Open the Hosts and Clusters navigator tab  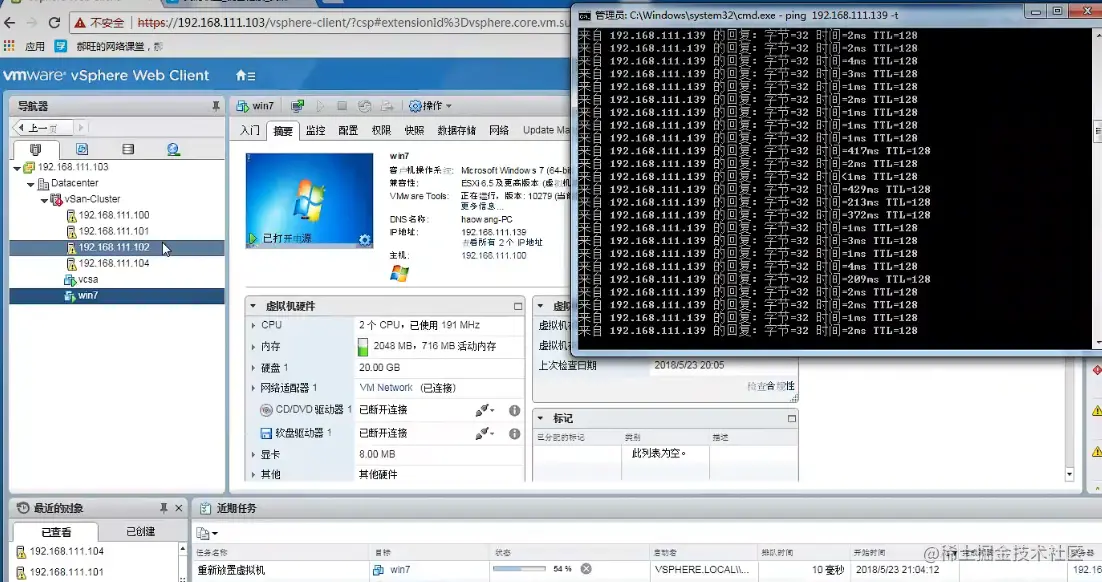pos(36,149)
